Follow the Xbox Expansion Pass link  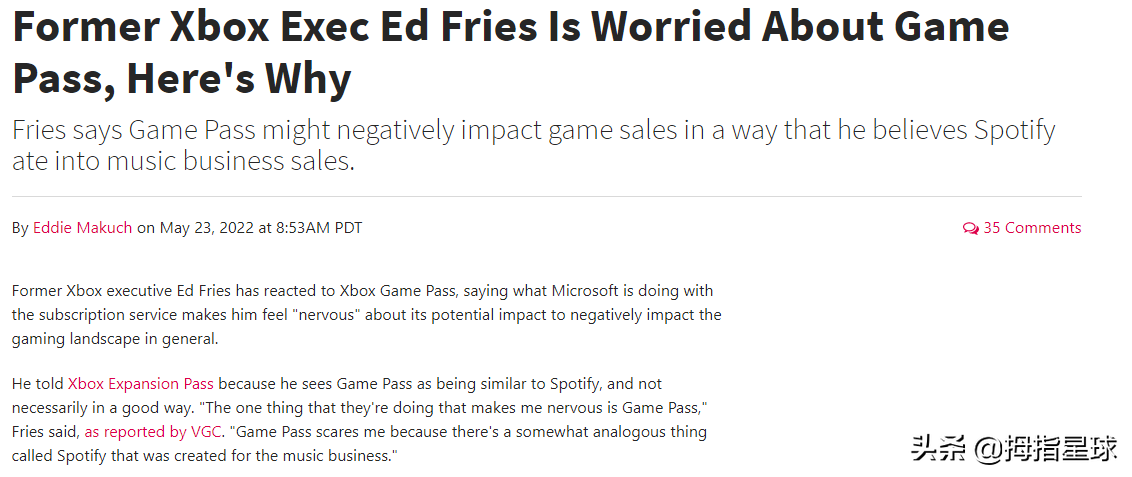[x=141, y=384]
